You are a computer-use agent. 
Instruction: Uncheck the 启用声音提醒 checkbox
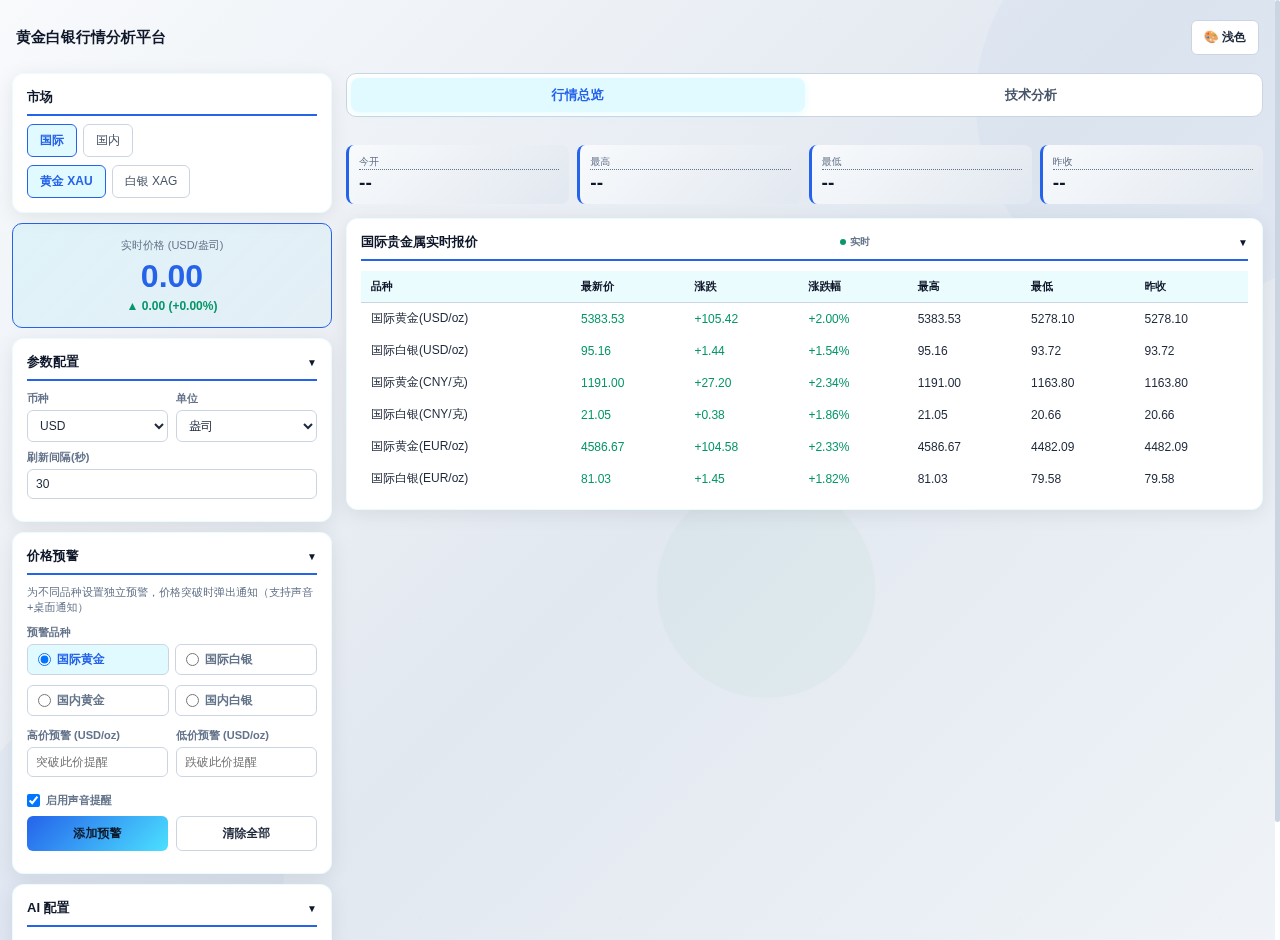tap(34, 800)
